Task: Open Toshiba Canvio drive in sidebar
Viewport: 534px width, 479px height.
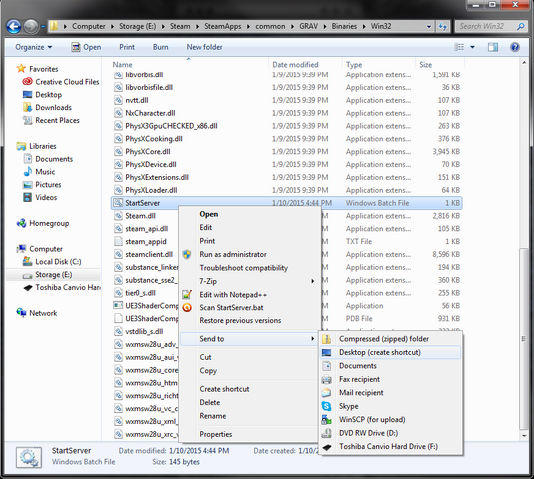Action: pos(61,287)
